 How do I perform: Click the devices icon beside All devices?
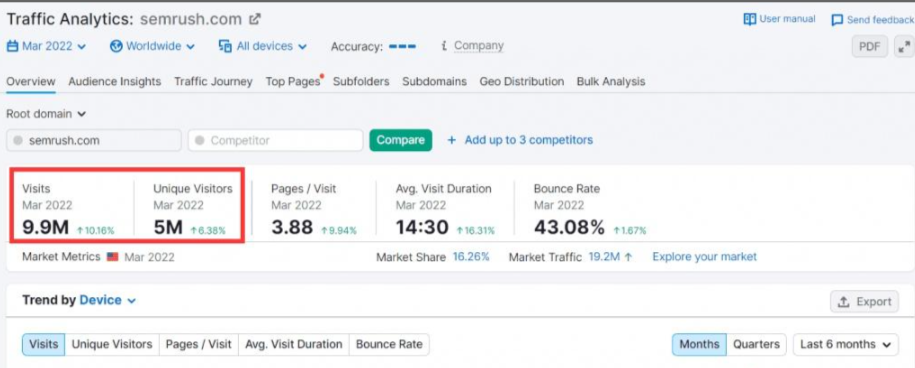tap(225, 46)
